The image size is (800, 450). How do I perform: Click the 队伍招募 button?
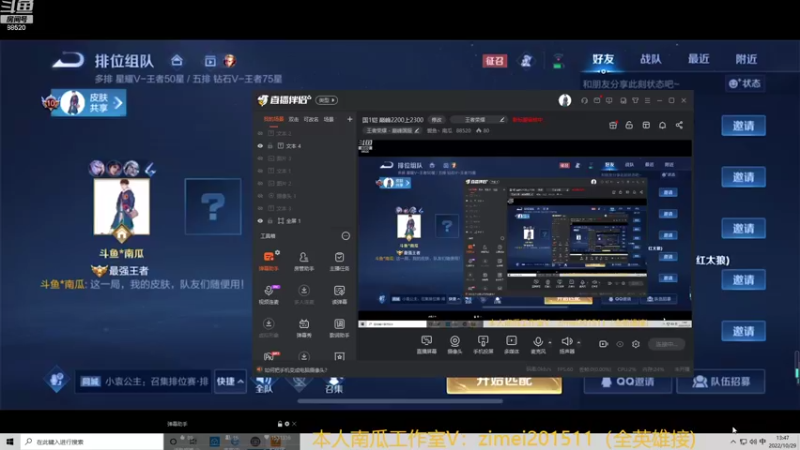[x=720, y=382]
